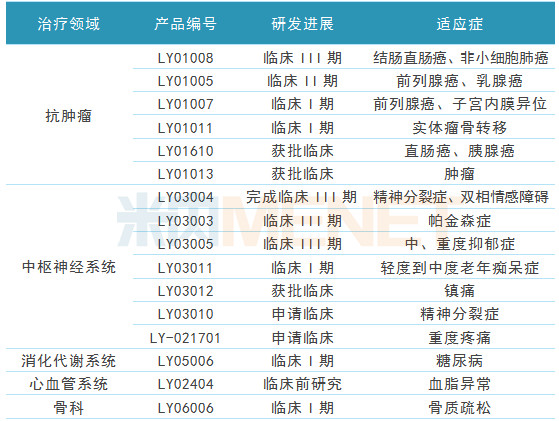559x421 pixels.
Task: Select the 抗肿瘤 category cell
Action: pos(68,116)
